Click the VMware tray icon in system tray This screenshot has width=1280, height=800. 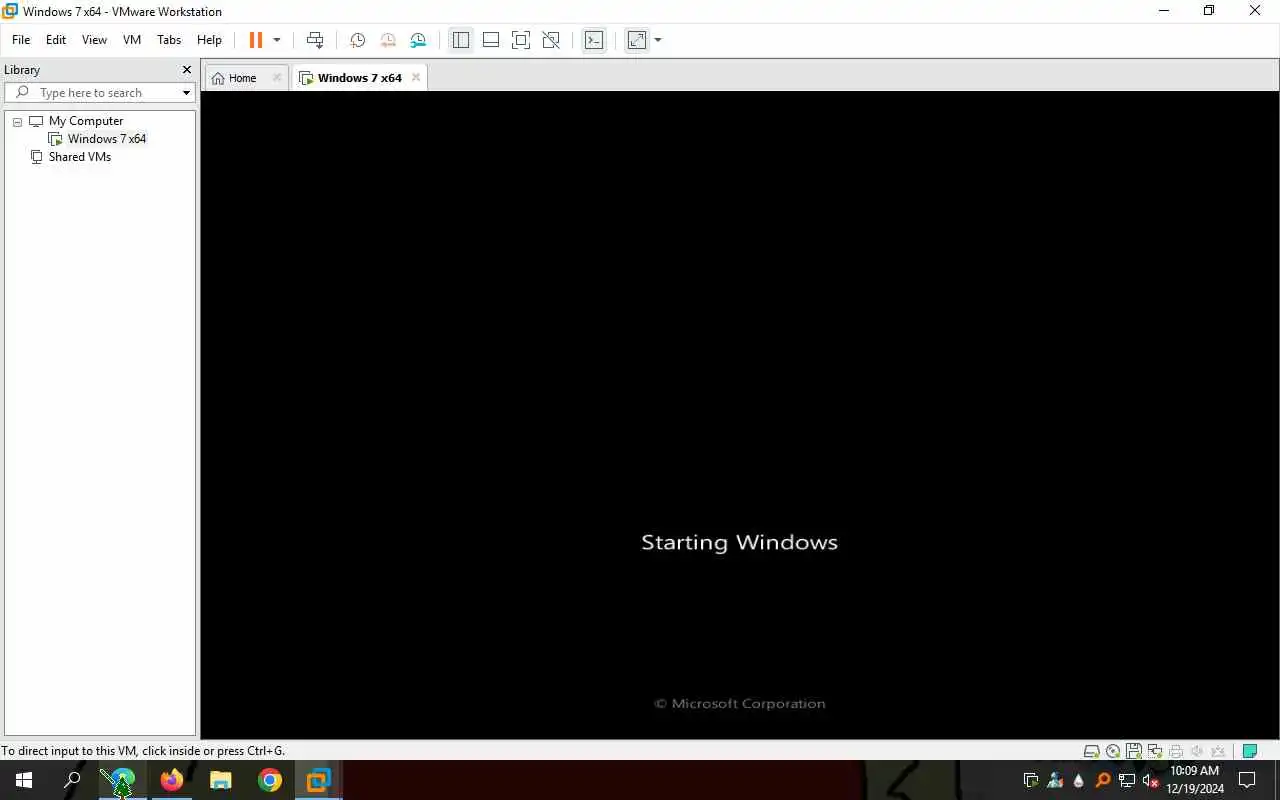(x=1031, y=780)
